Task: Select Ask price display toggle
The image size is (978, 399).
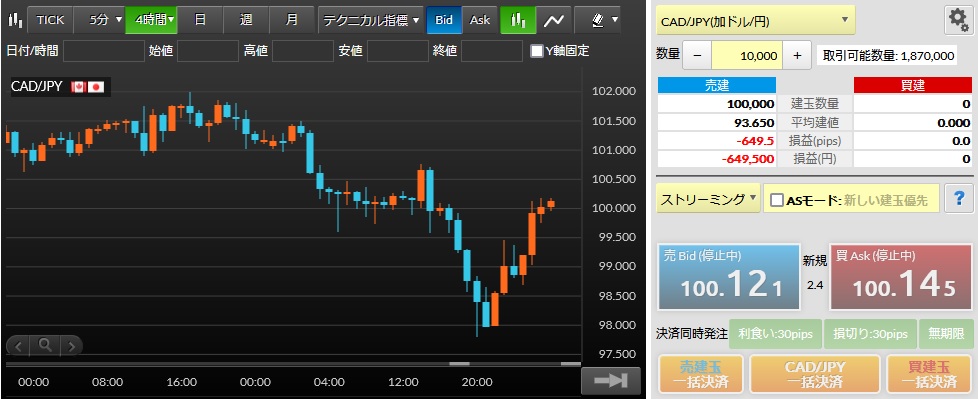Action: click(x=480, y=20)
